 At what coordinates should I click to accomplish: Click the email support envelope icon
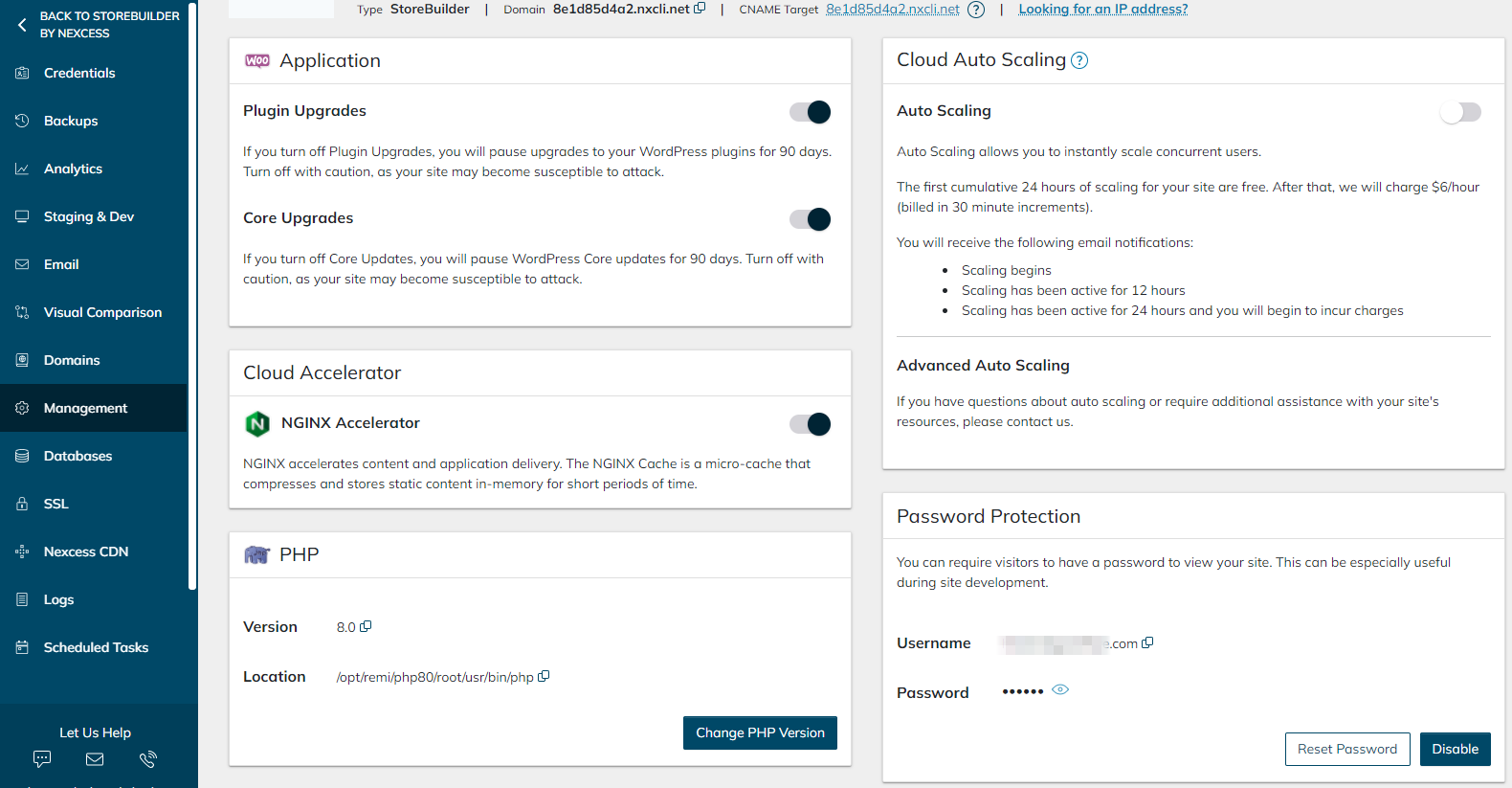click(95, 759)
